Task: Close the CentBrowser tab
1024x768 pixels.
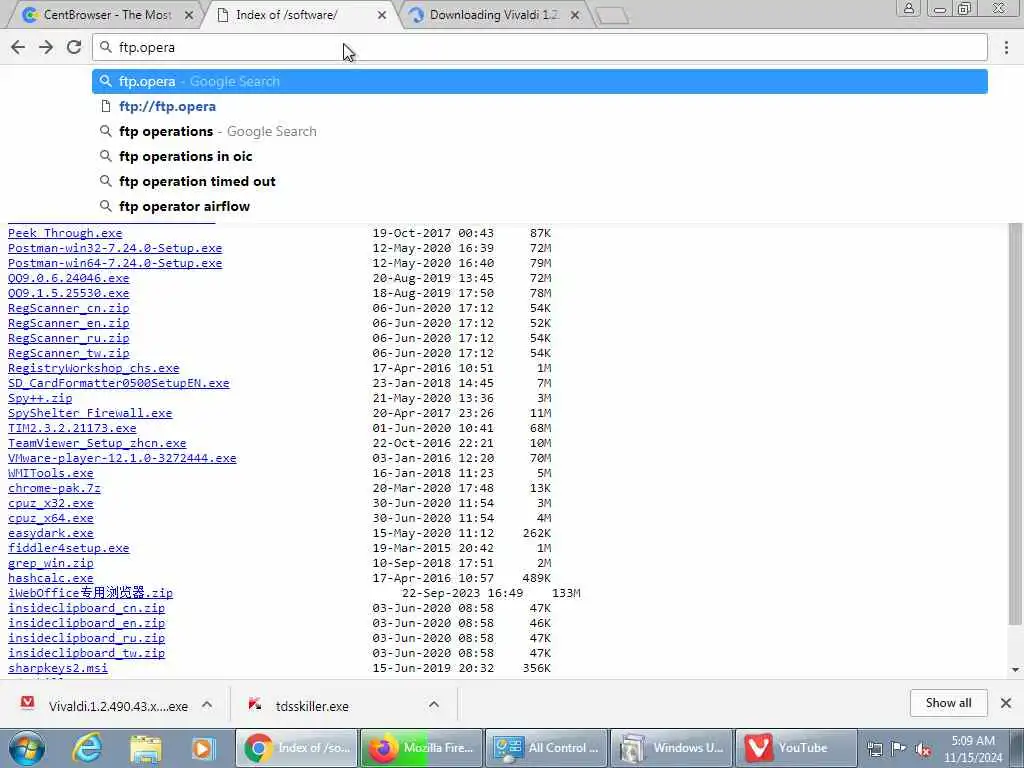Action: [189, 15]
